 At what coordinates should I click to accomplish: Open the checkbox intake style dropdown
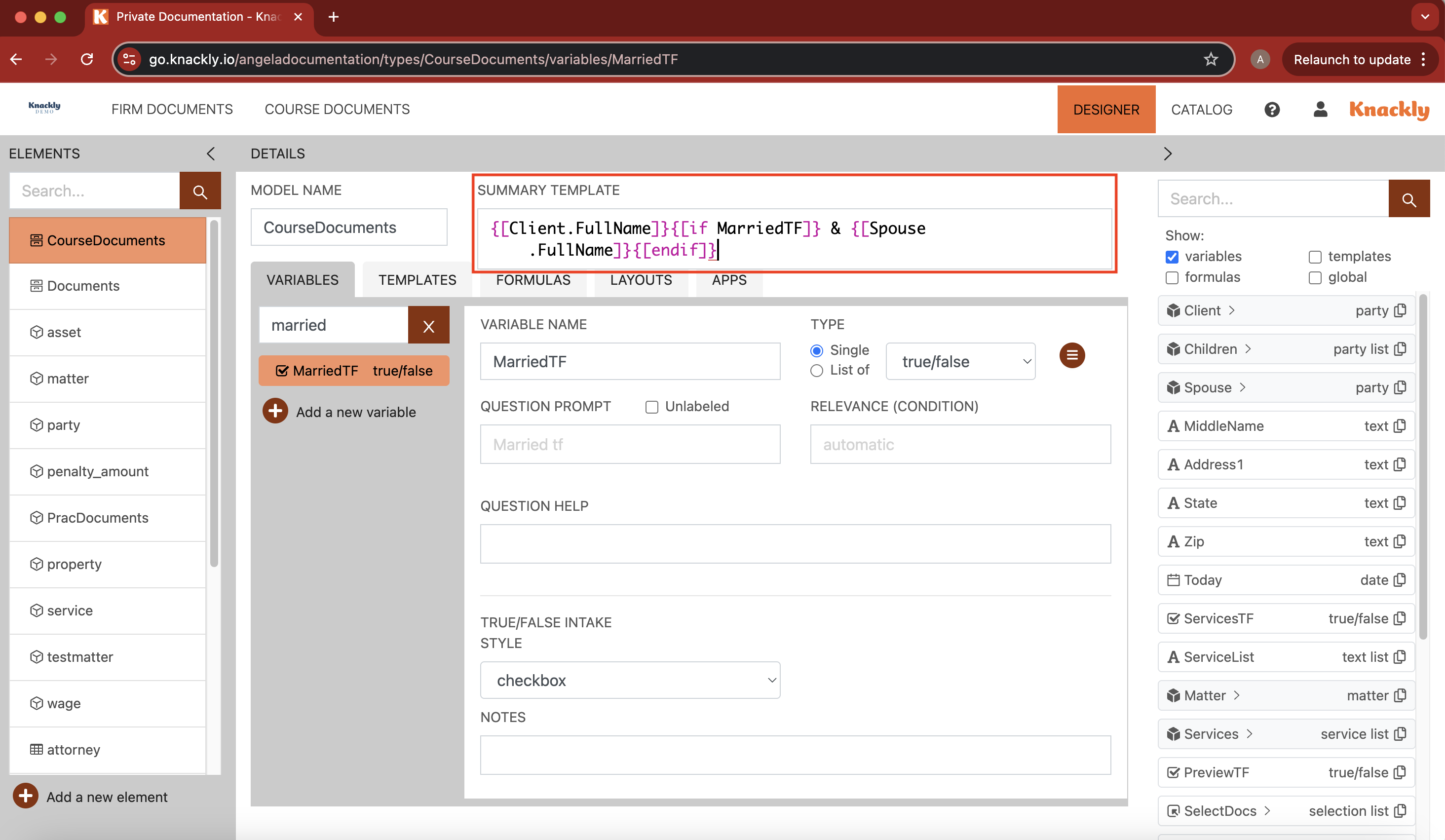[x=629, y=680]
